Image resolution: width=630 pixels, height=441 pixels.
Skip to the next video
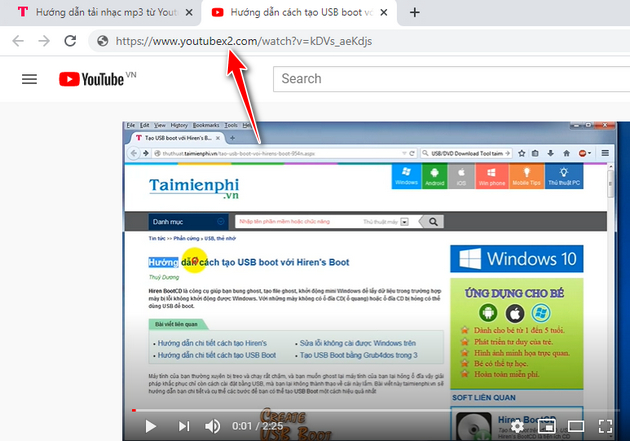click(x=184, y=426)
